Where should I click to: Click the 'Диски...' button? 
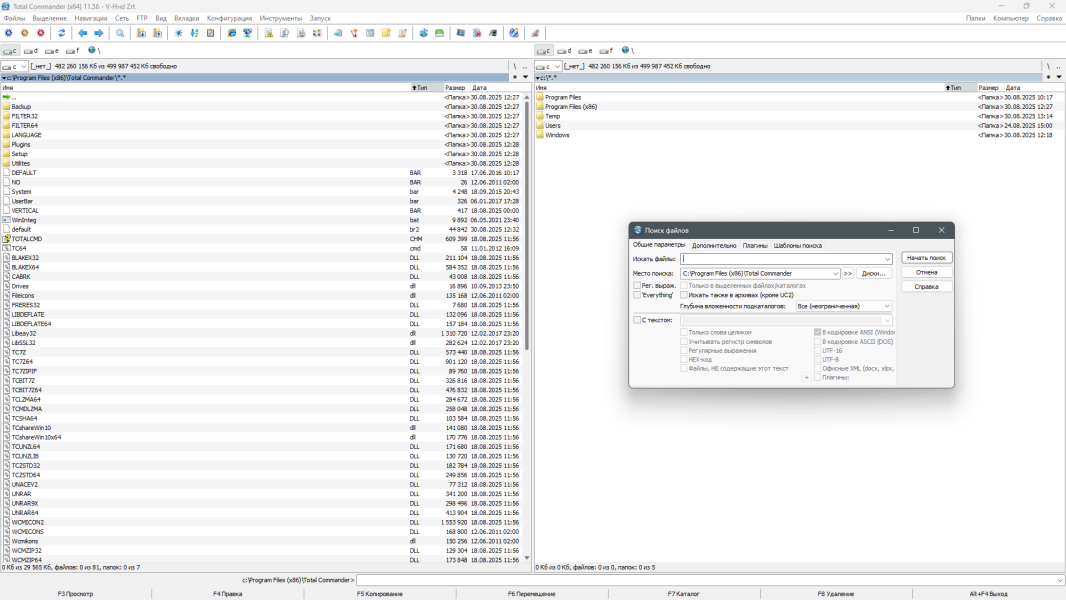click(872, 273)
